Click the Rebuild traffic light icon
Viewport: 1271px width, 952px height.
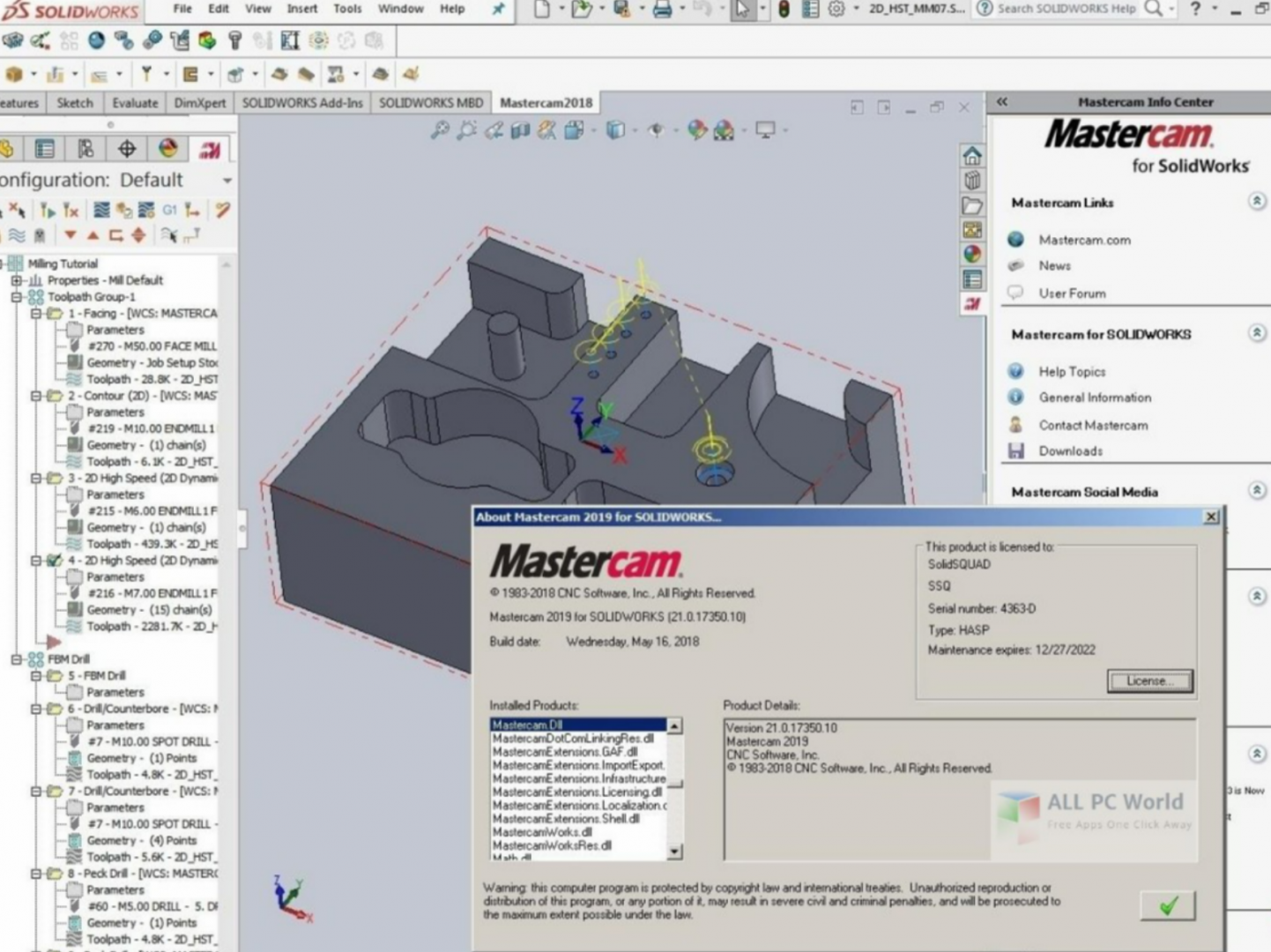(784, 10)
